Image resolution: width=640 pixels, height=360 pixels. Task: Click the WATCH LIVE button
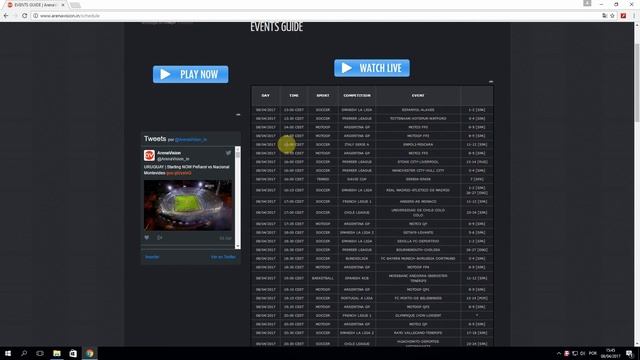372,68
